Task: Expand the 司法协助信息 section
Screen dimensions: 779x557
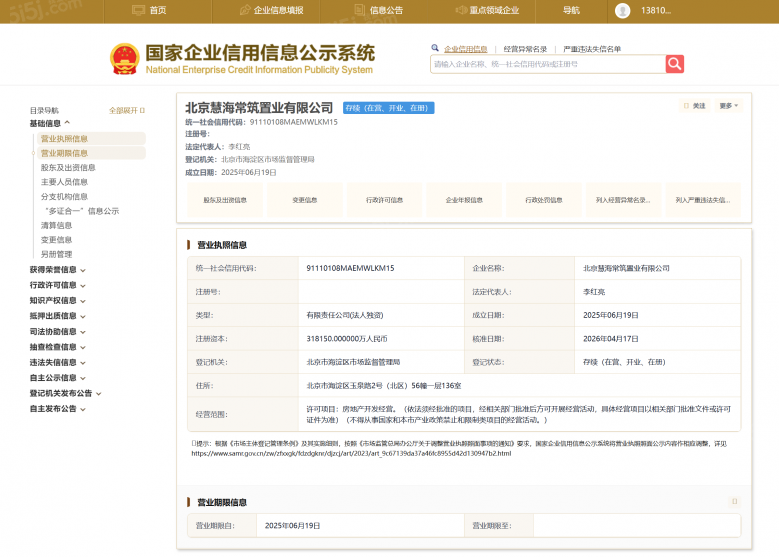Action: (58, 331)
